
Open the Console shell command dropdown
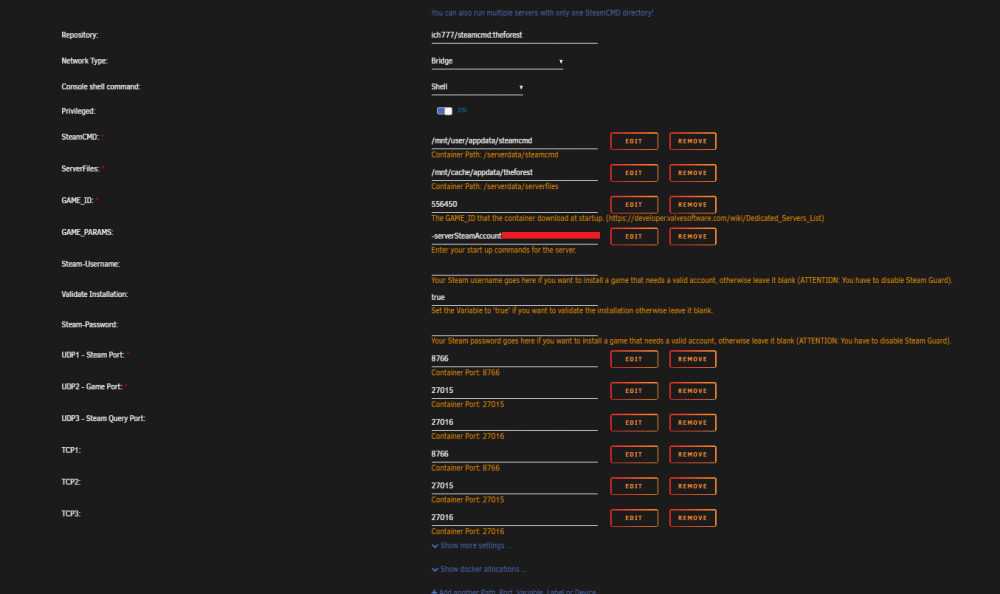click(477, 87)
